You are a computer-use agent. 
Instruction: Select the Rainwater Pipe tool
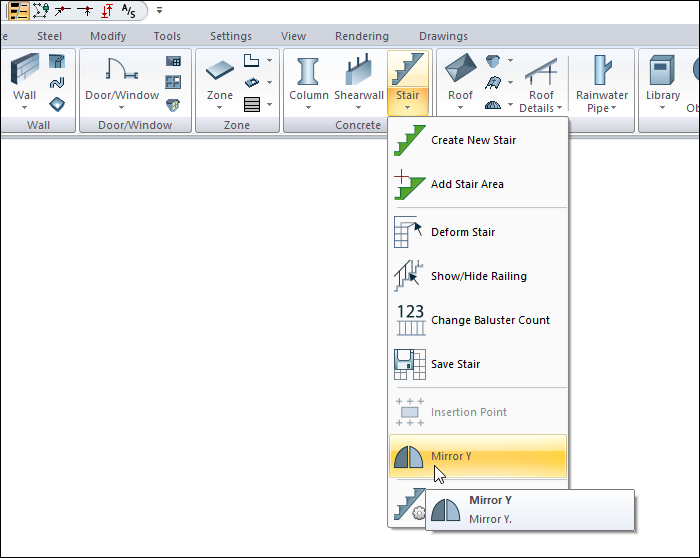(x=602, y=72)
